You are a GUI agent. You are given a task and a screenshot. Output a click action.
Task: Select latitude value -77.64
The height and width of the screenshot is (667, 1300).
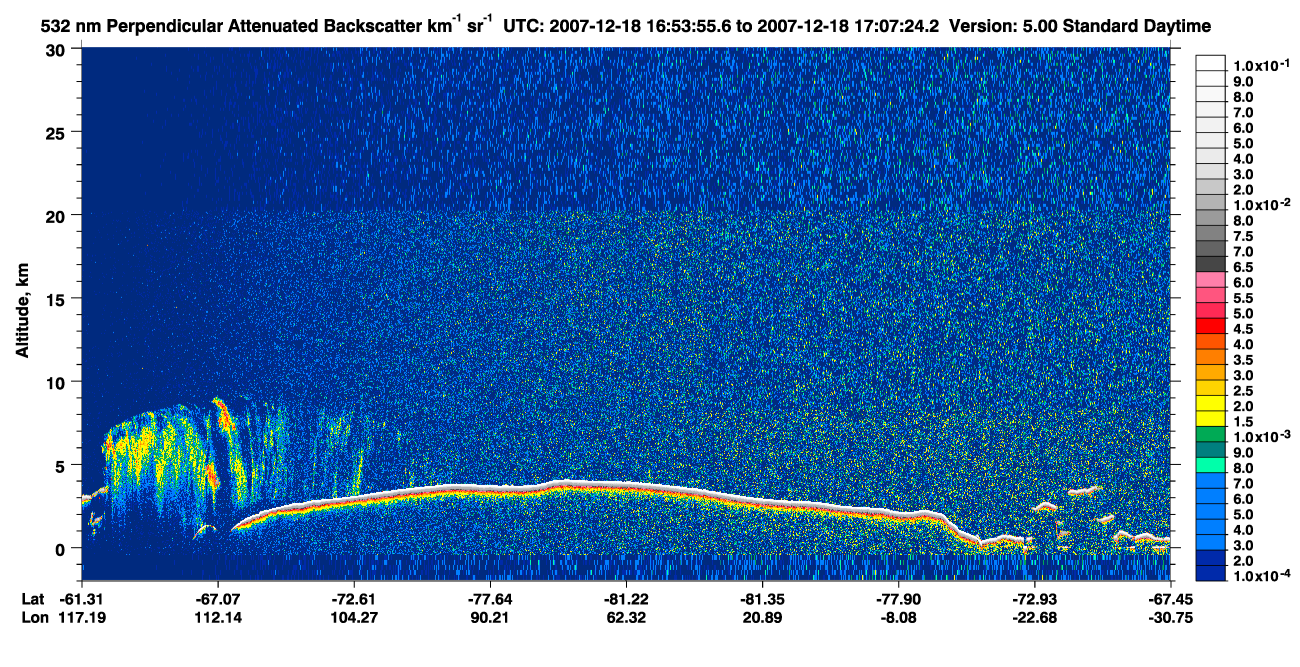[490, 598]
